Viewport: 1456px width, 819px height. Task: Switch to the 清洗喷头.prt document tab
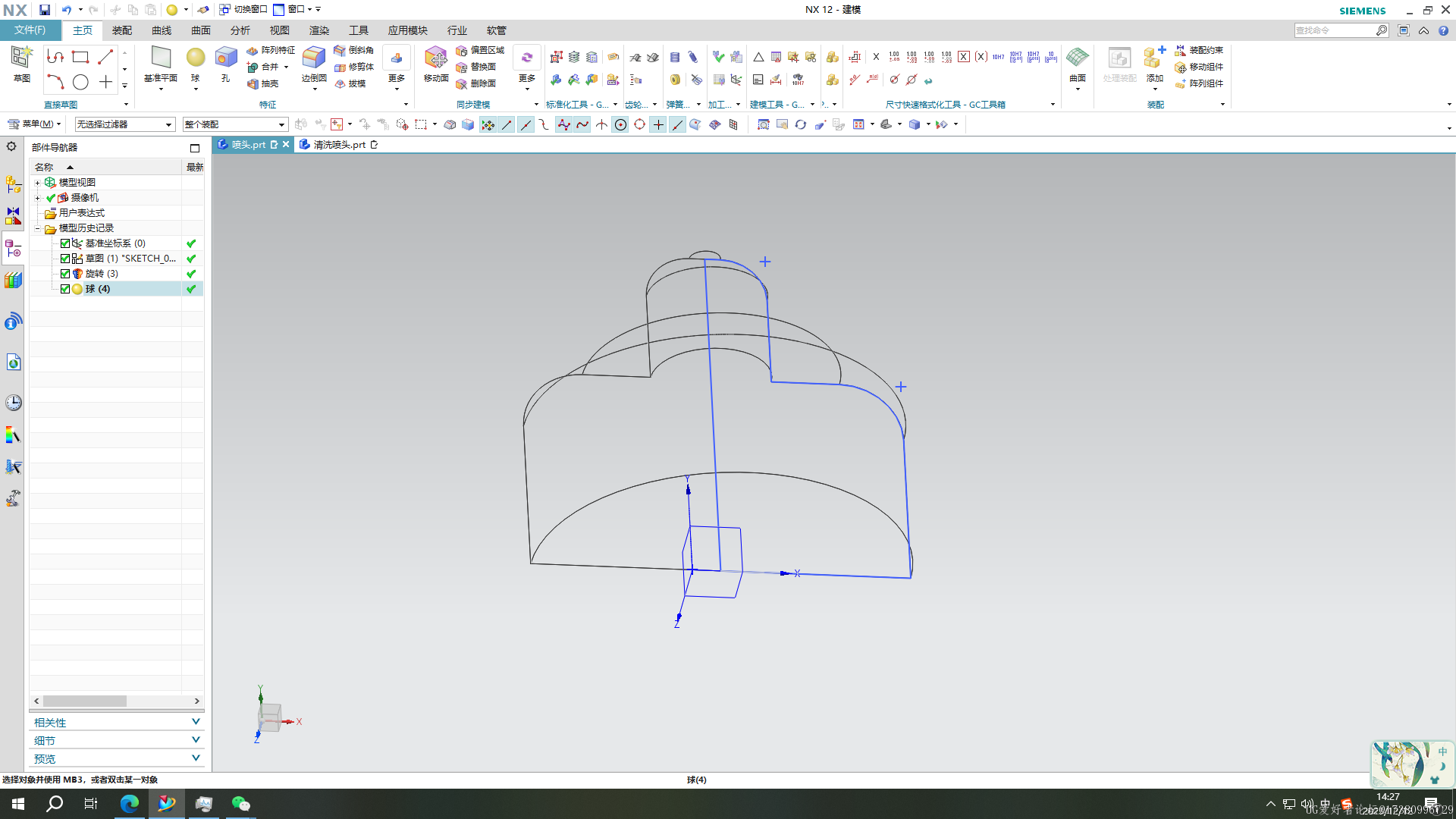click(338, 144)
